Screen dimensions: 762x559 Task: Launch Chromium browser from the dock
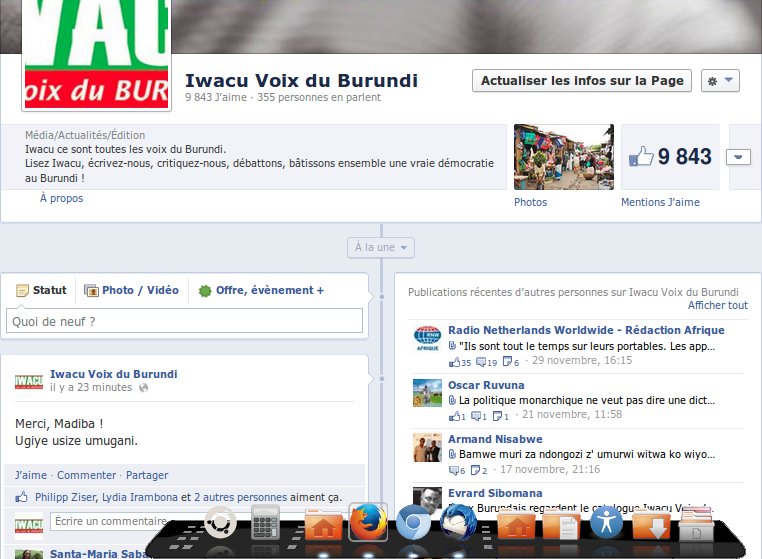click(413, 523)
